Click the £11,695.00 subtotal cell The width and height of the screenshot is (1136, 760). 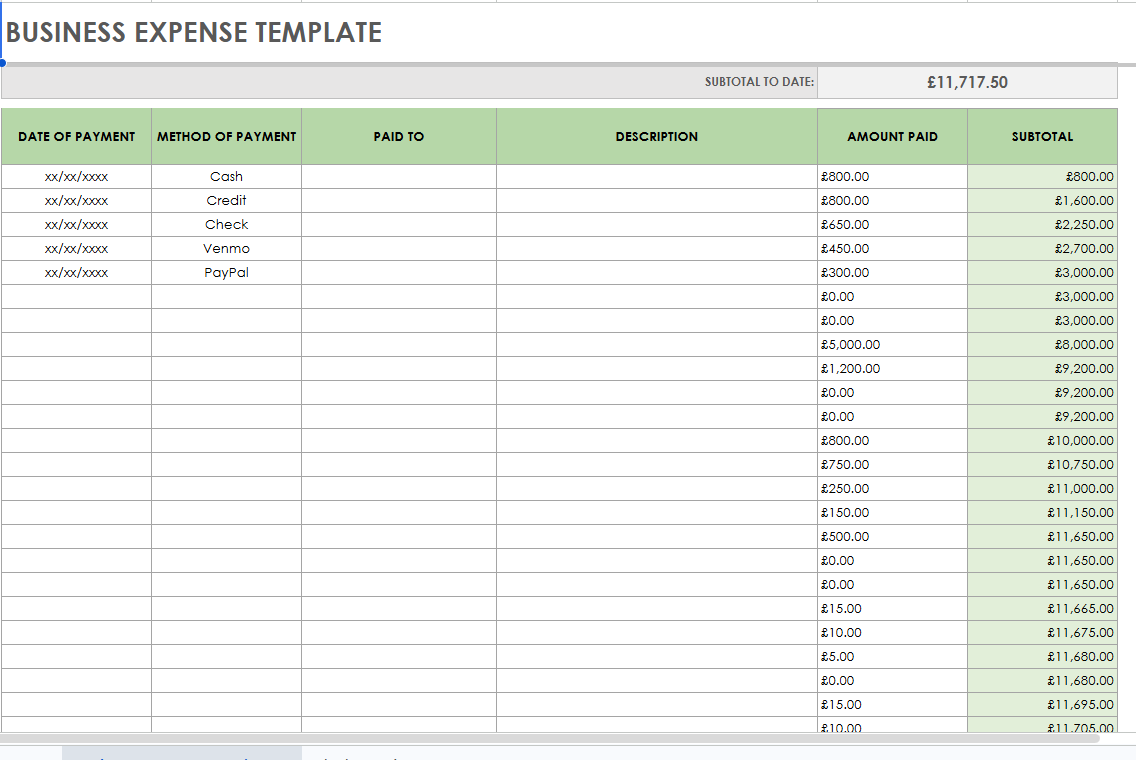coord(1042,704)
